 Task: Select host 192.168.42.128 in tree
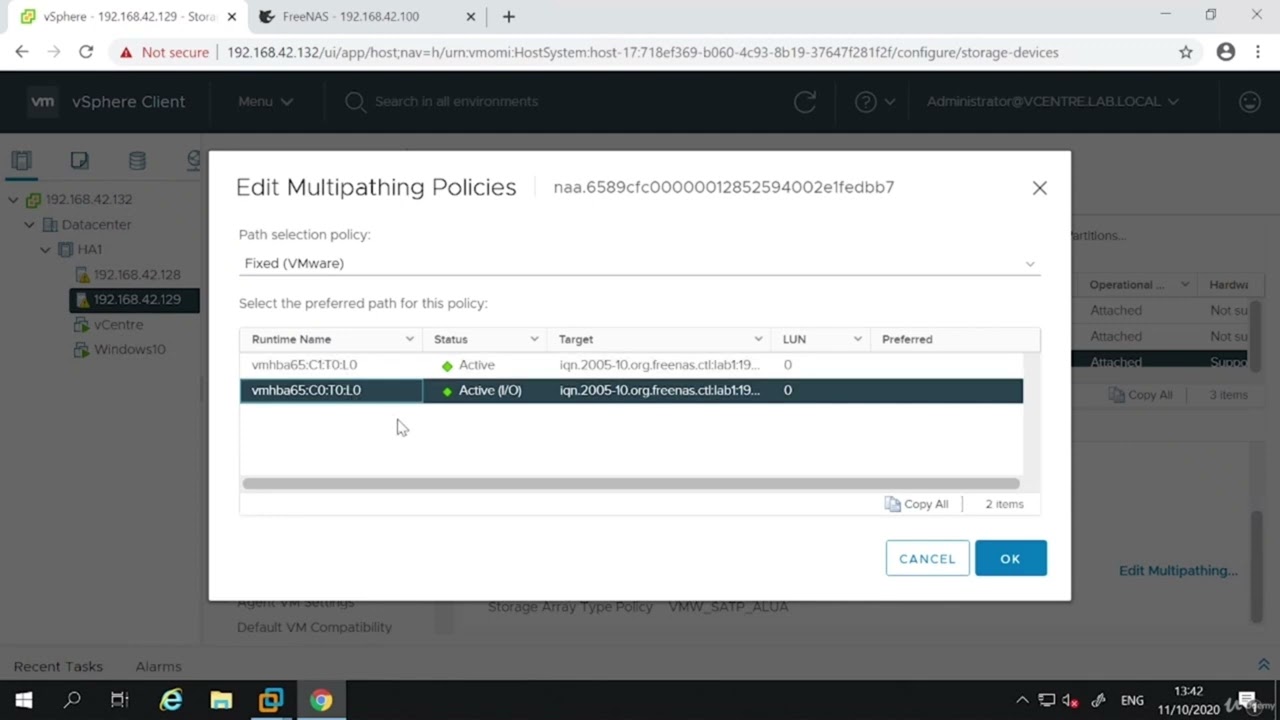136,275
